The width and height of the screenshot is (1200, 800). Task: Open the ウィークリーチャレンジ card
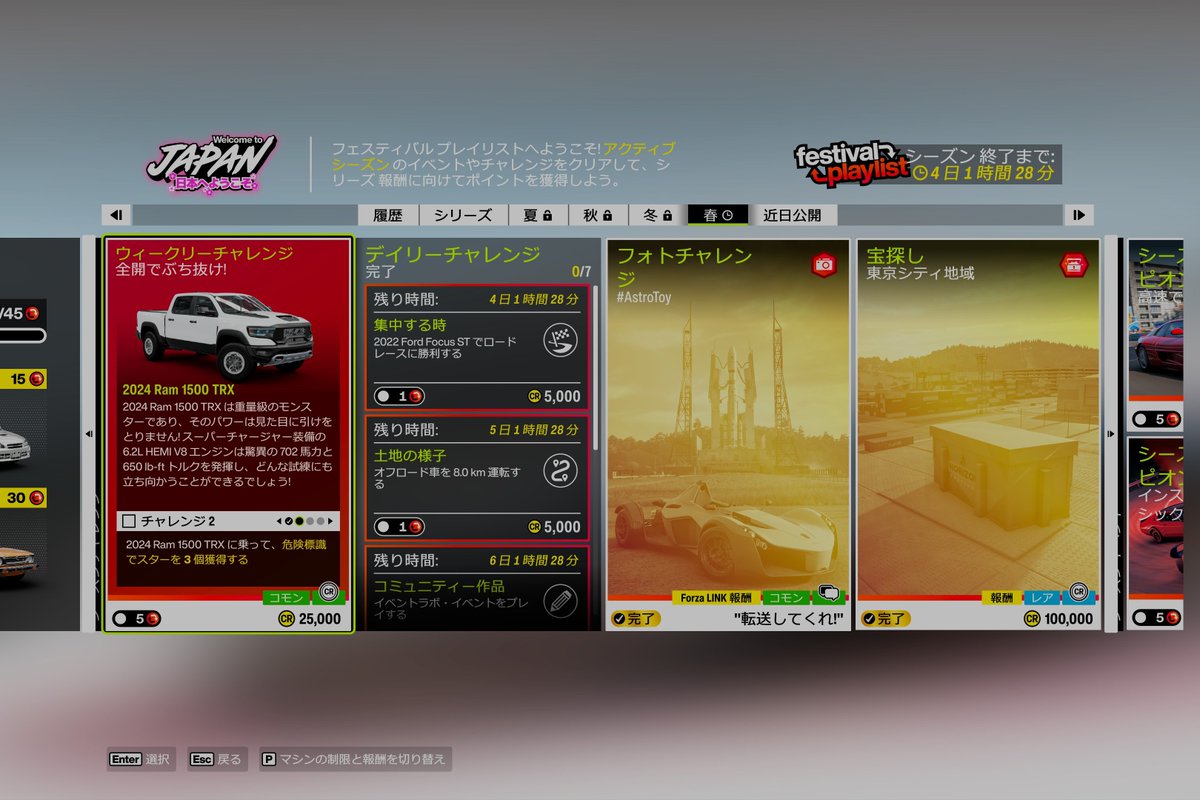[229, 434]
